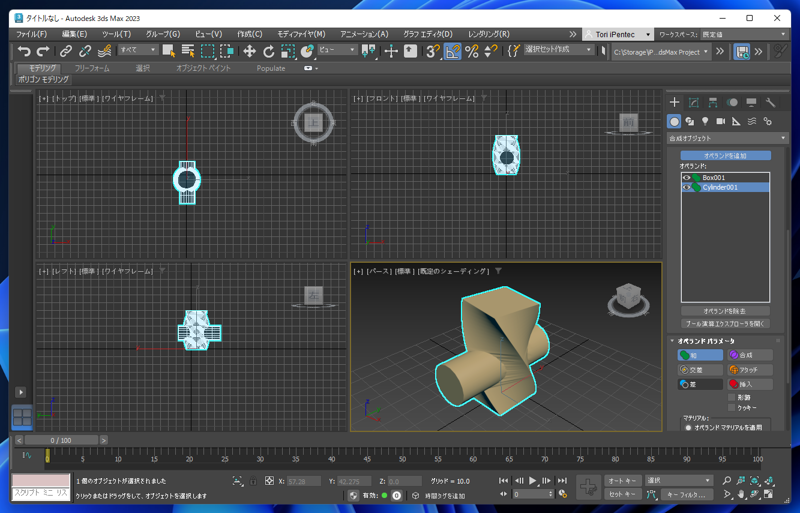
Task: Switch to the フリーフォーム ribbon tab
Action: (x=92, y=68)
